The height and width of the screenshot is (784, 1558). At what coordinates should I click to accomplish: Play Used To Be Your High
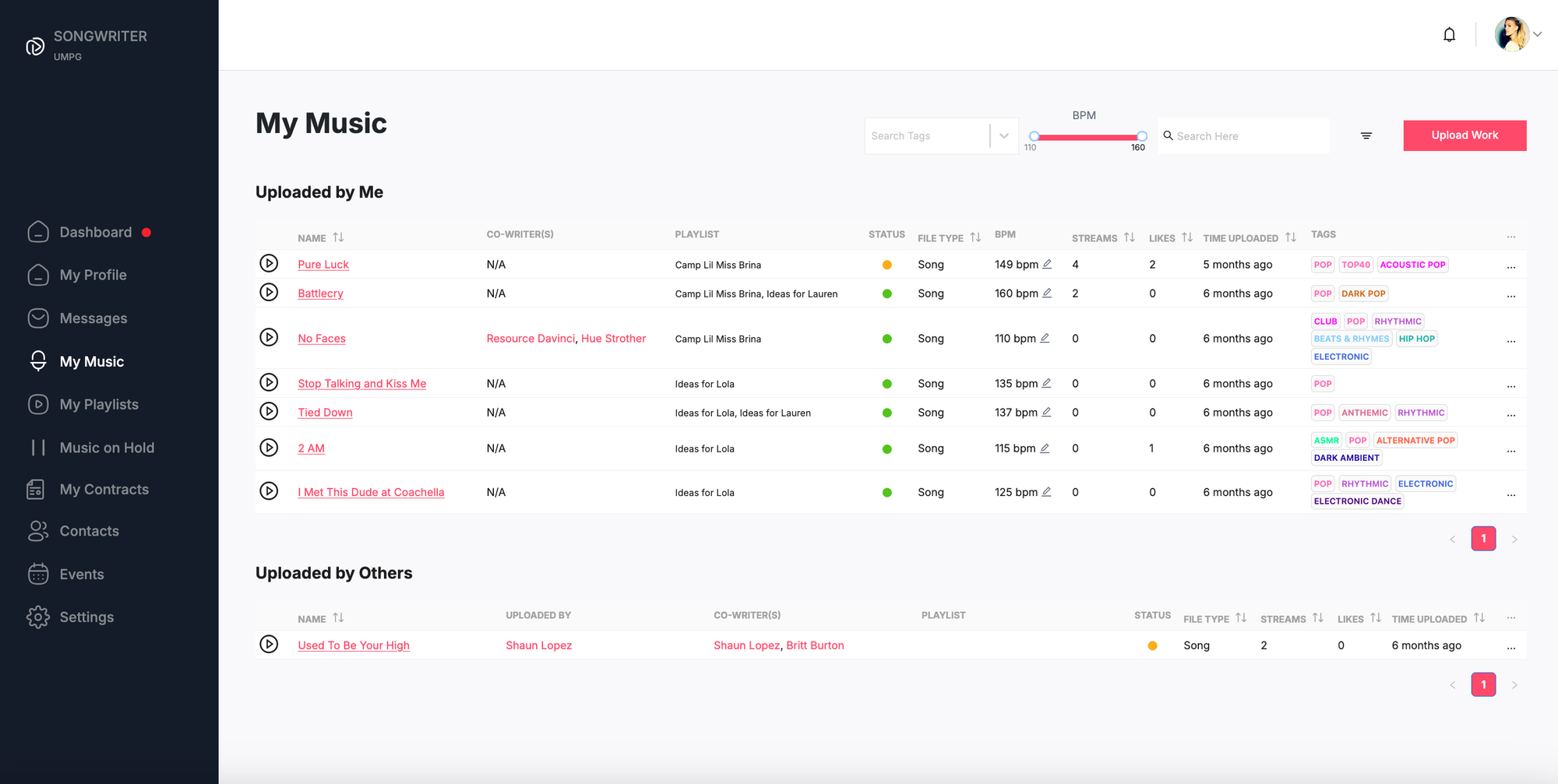pyautogui.click(x=269, y=645)
